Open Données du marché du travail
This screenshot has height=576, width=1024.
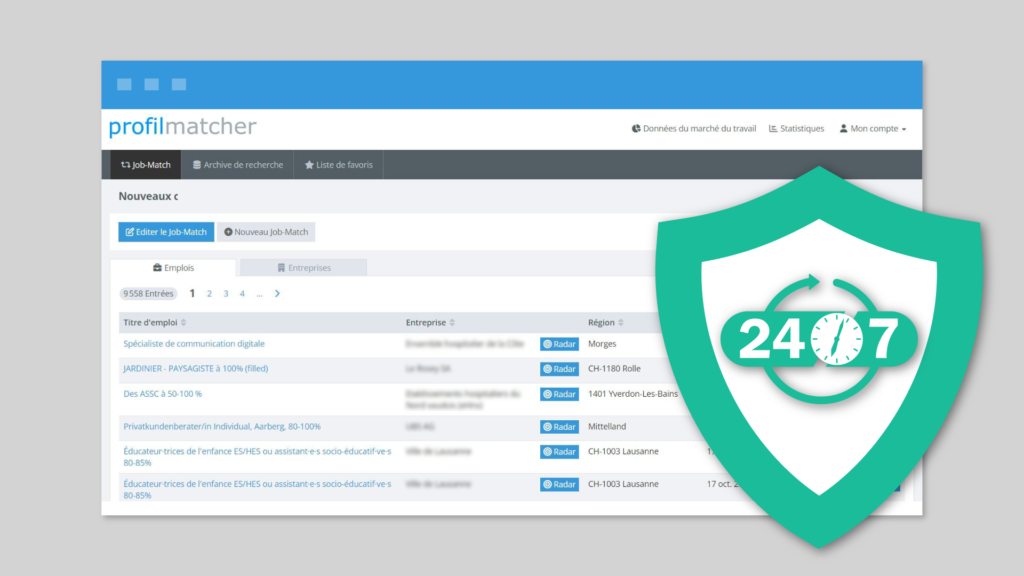pos(694,129)
